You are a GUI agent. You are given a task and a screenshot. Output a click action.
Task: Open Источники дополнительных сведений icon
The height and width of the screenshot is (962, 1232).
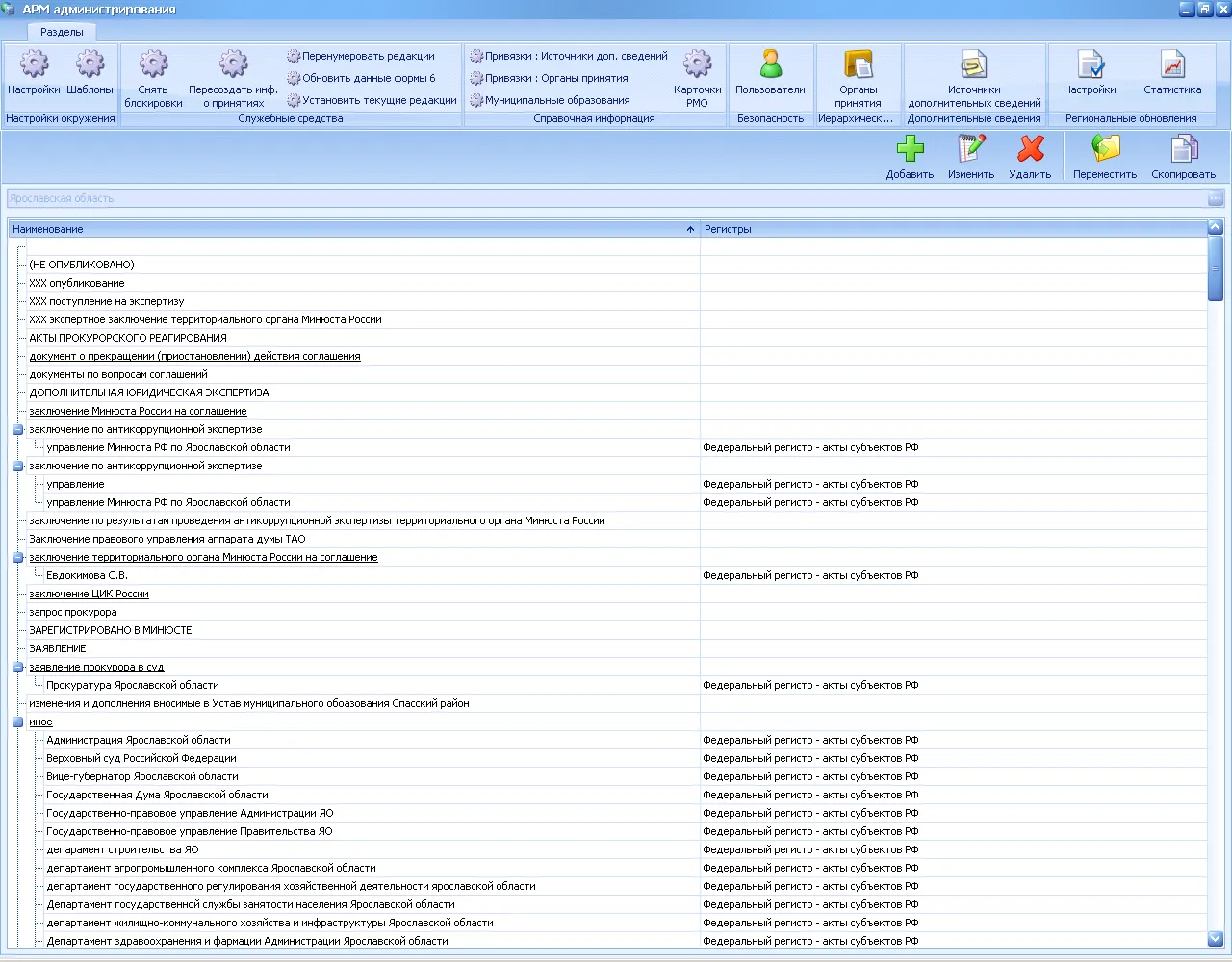pos(974,64)
